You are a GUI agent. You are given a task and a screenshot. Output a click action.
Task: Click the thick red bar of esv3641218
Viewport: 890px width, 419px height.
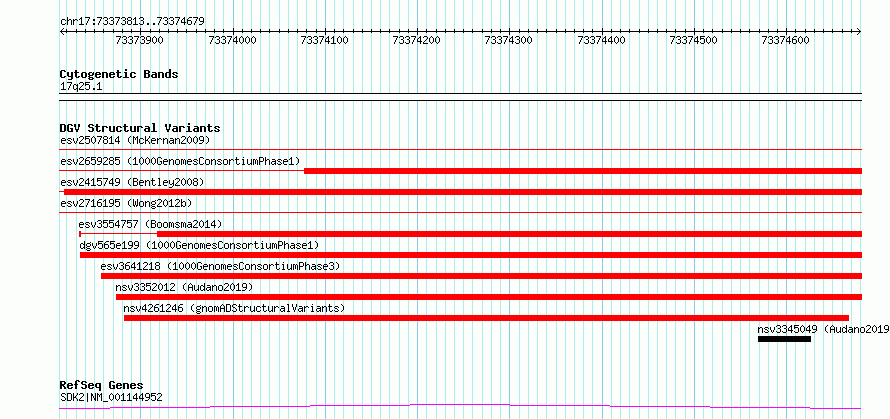(481, 276)
